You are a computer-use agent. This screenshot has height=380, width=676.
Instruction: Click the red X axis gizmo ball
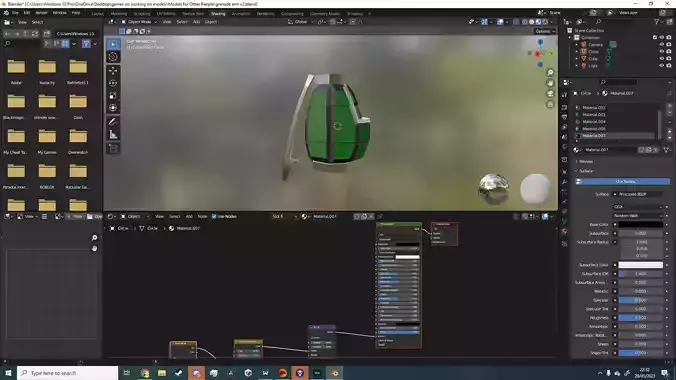coord(537,54)
